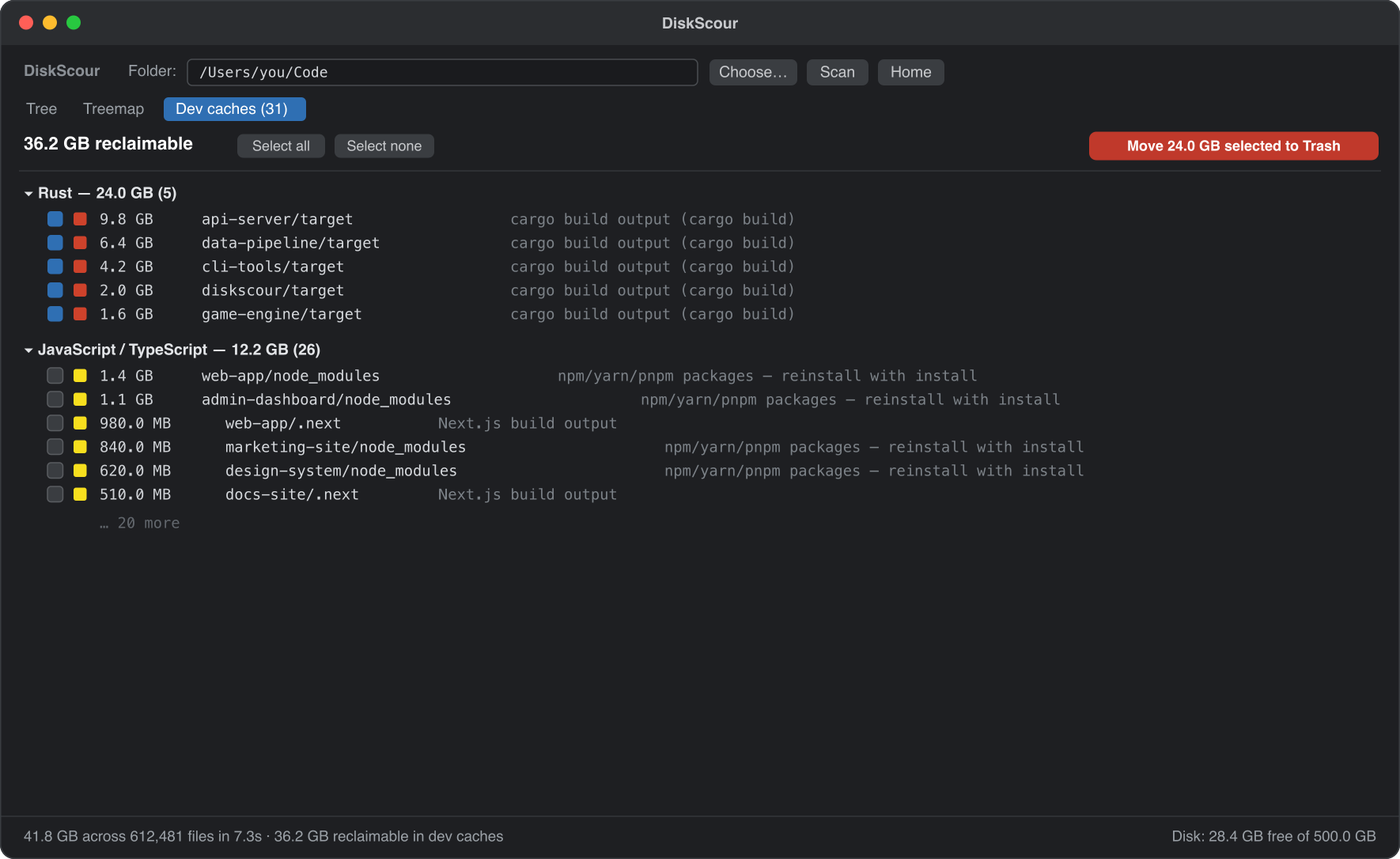This screenshot has height=859, width=1400.
Task: Check the docs-site/.next checkbox
Action: [55, 494]
